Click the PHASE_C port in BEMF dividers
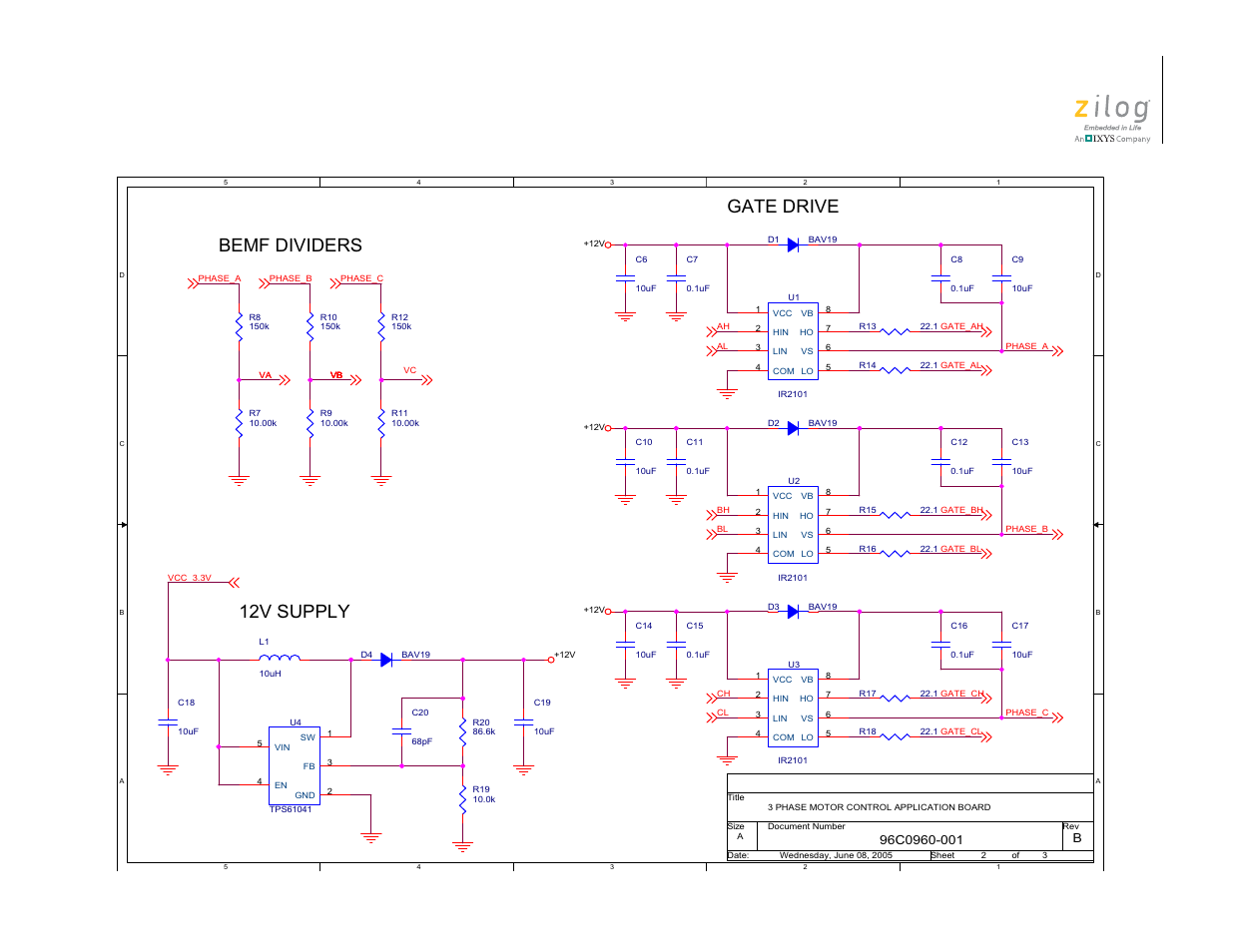This screenshot has height=952, width=1233. (x=357, y=281)
